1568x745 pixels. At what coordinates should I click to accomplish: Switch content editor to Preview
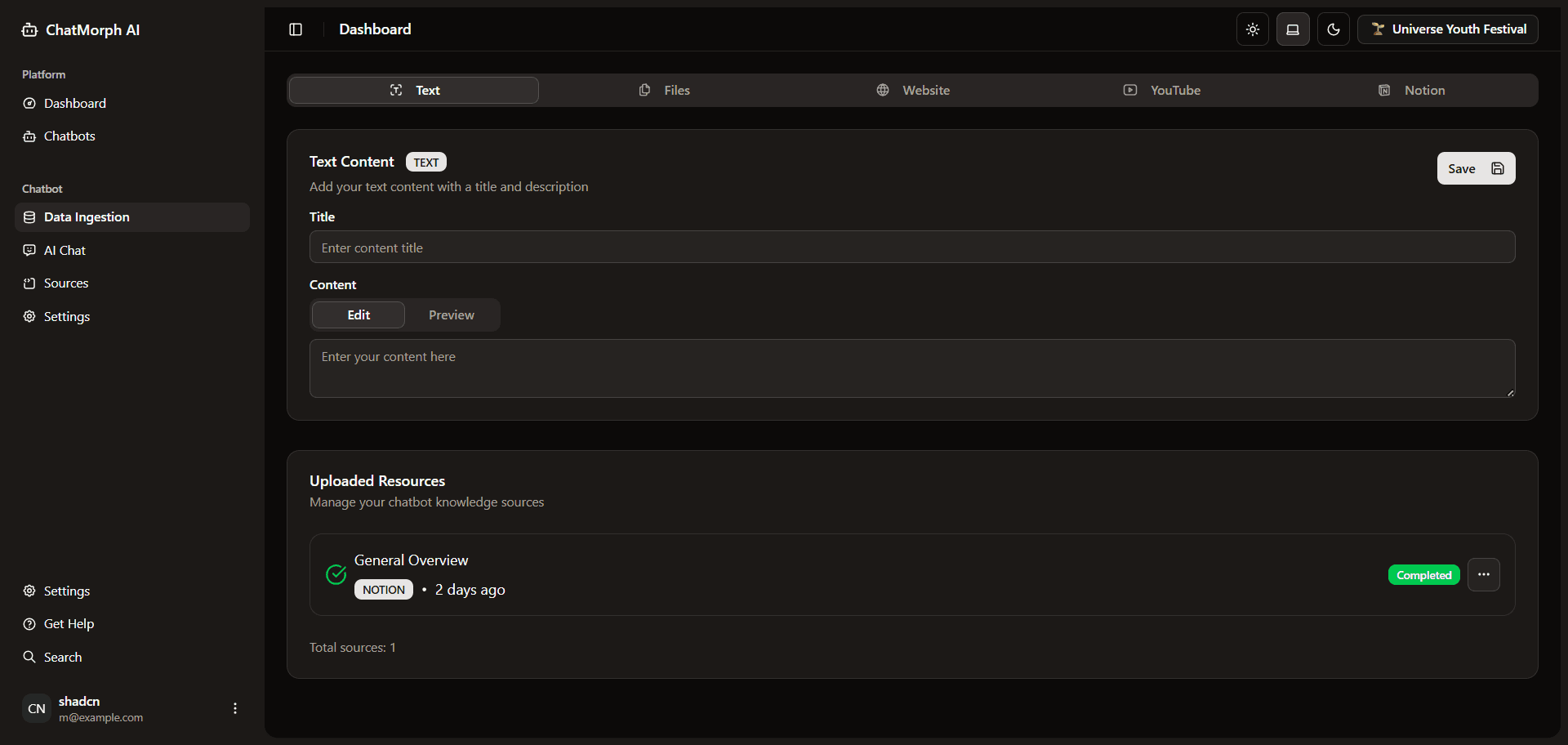pyautogui.click(x=451, y=315)
